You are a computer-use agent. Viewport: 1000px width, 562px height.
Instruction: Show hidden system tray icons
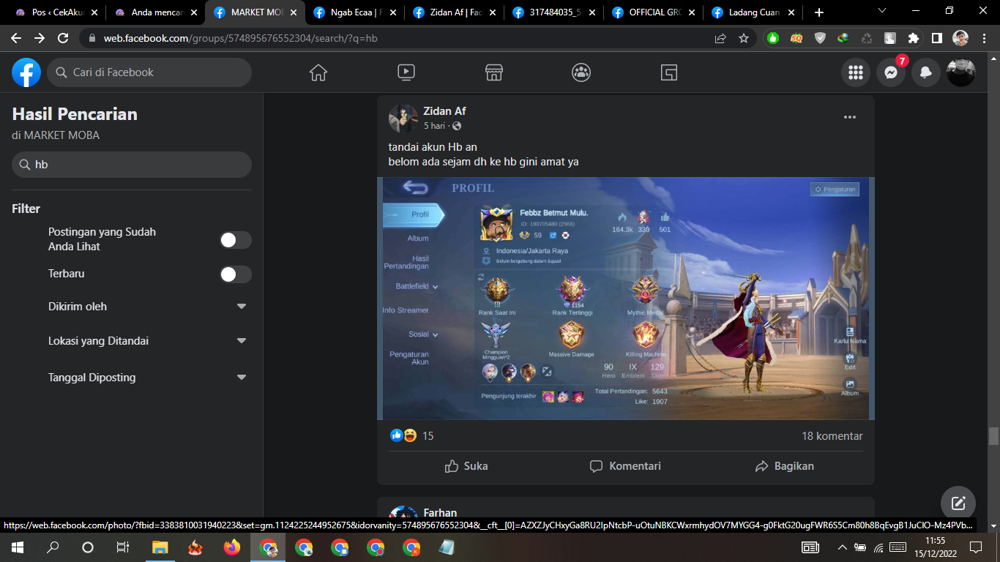(842, 547)
